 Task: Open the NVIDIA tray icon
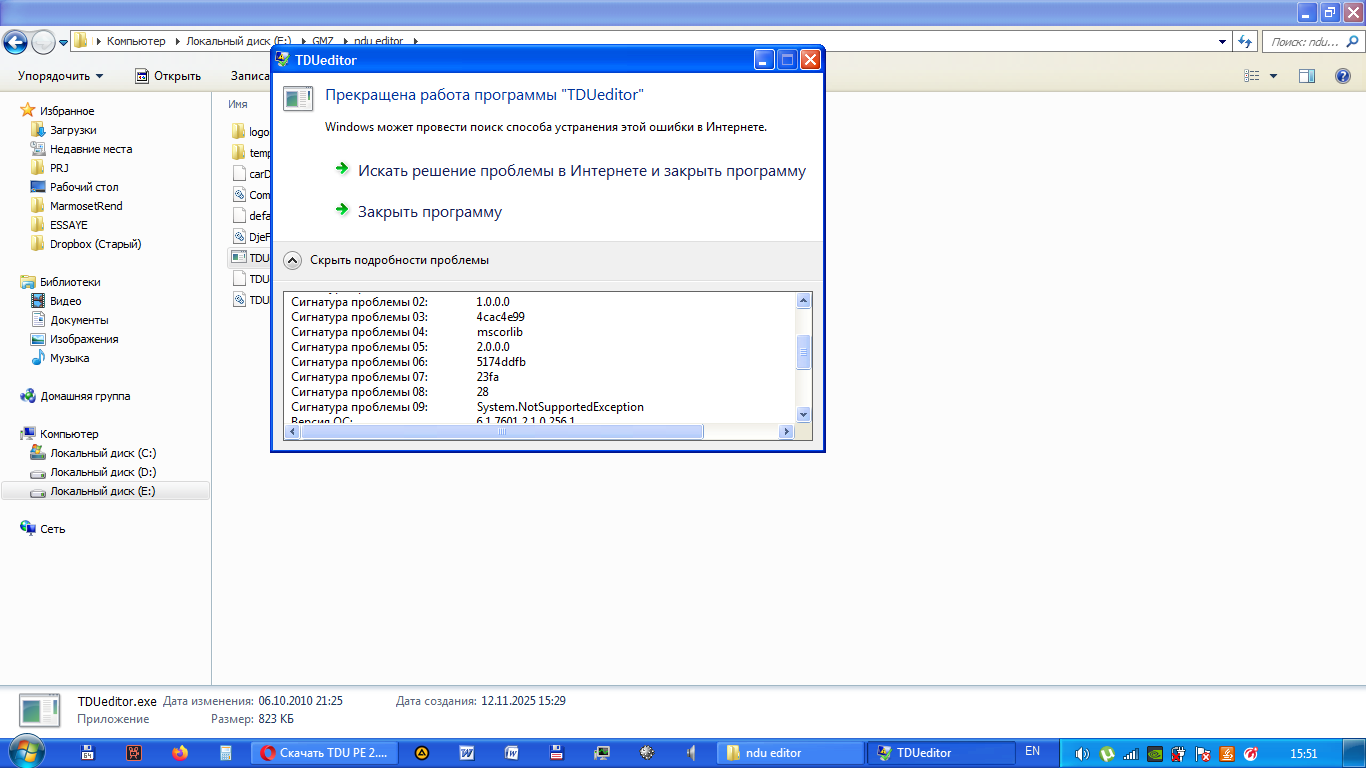click(x=1155, y=753)
